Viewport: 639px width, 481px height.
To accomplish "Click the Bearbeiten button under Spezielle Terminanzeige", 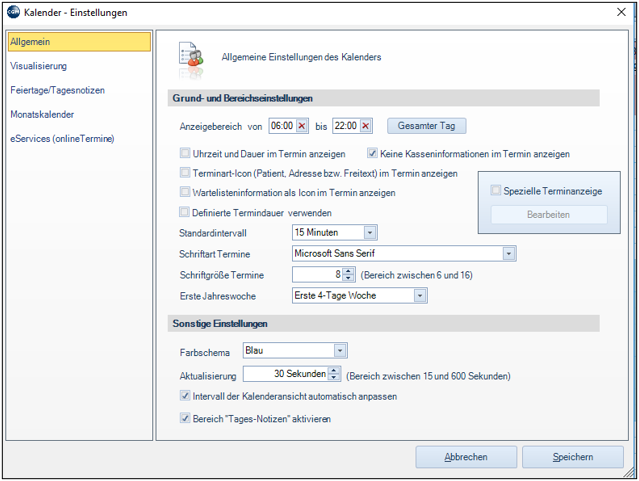I will click(x=549, y=214).
